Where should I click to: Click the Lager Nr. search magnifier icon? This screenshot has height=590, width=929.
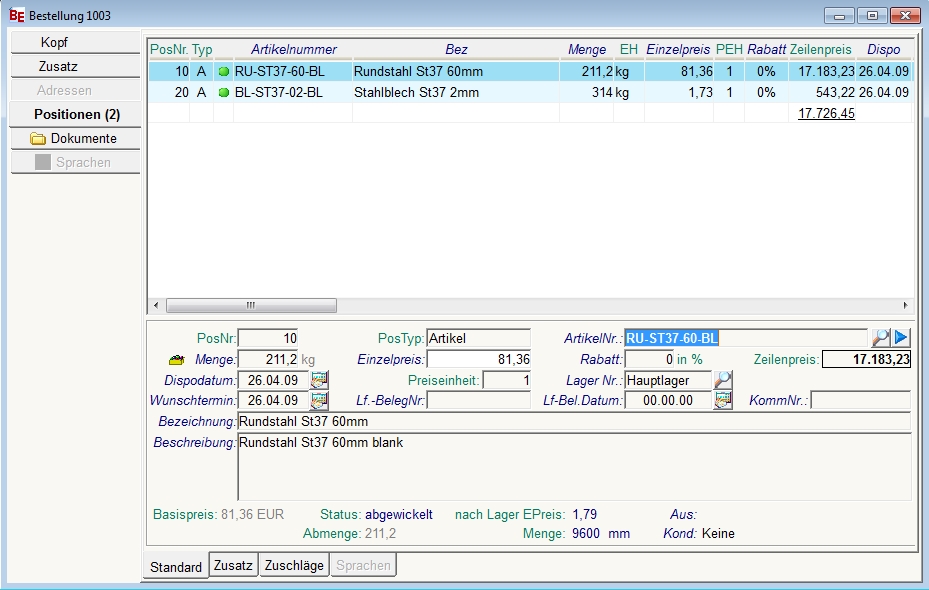coord(723,380)
